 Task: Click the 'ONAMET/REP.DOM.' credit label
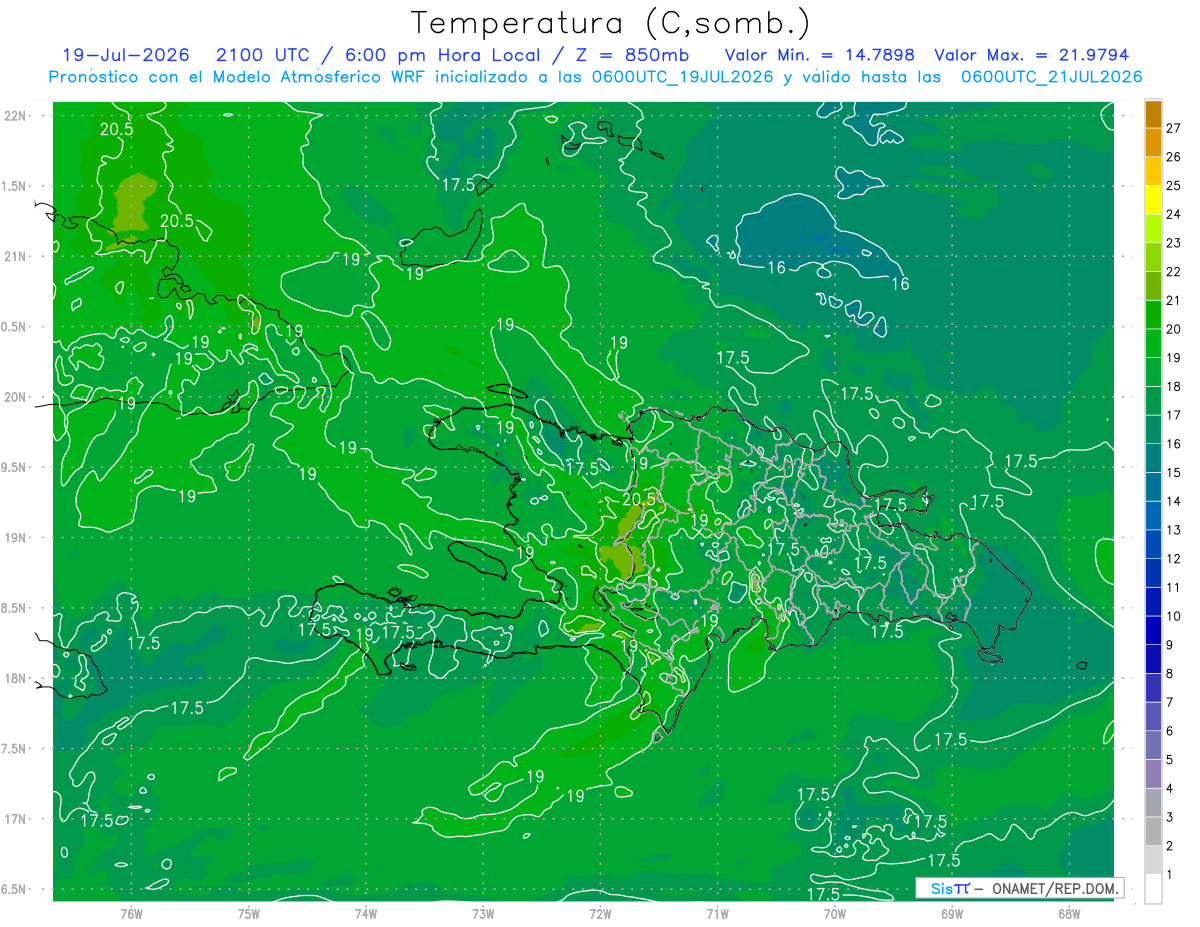coord(1053,888)
